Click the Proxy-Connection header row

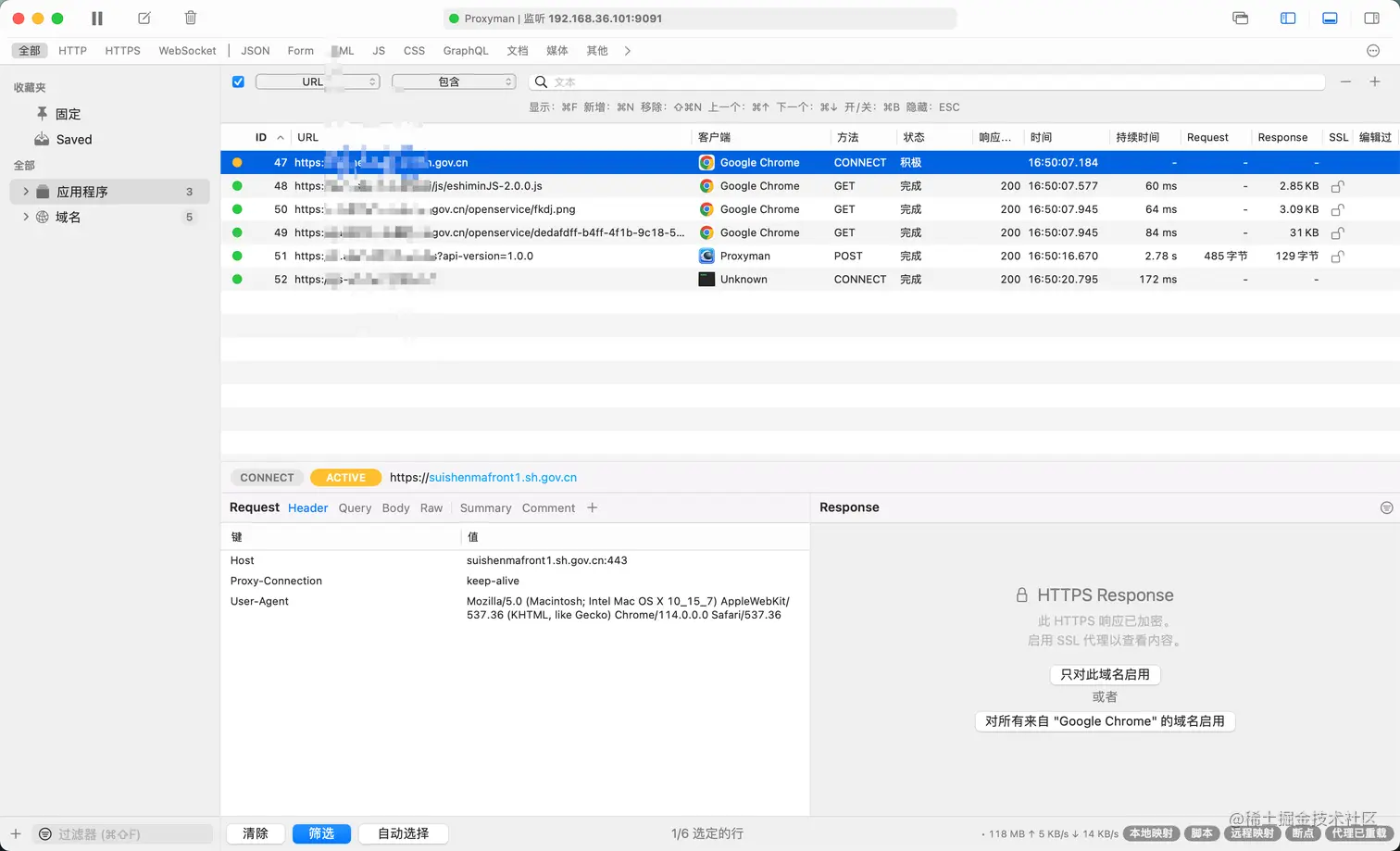click(515, 581)
